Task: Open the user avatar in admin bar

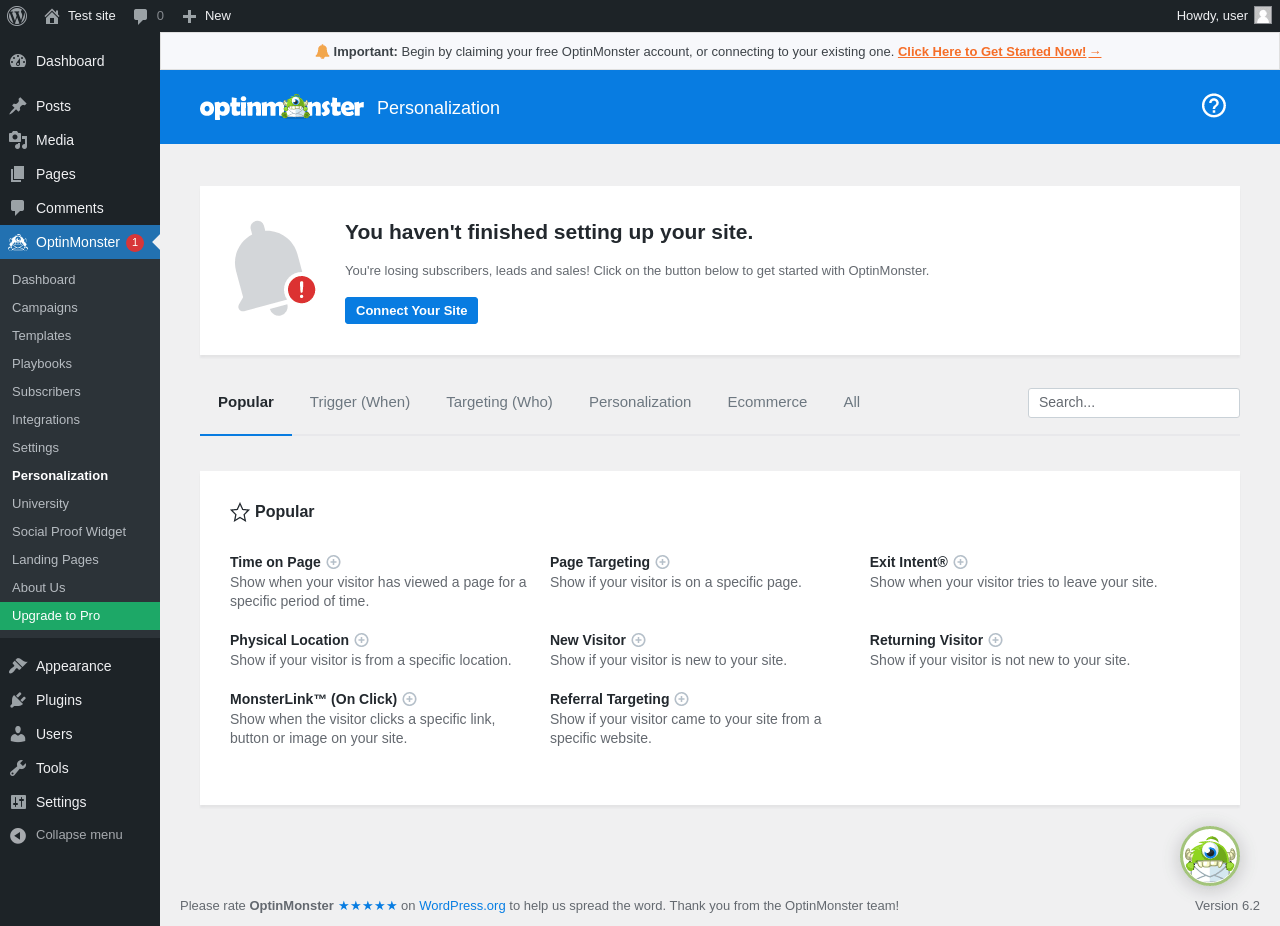Action: click(x=1263, y=15)
